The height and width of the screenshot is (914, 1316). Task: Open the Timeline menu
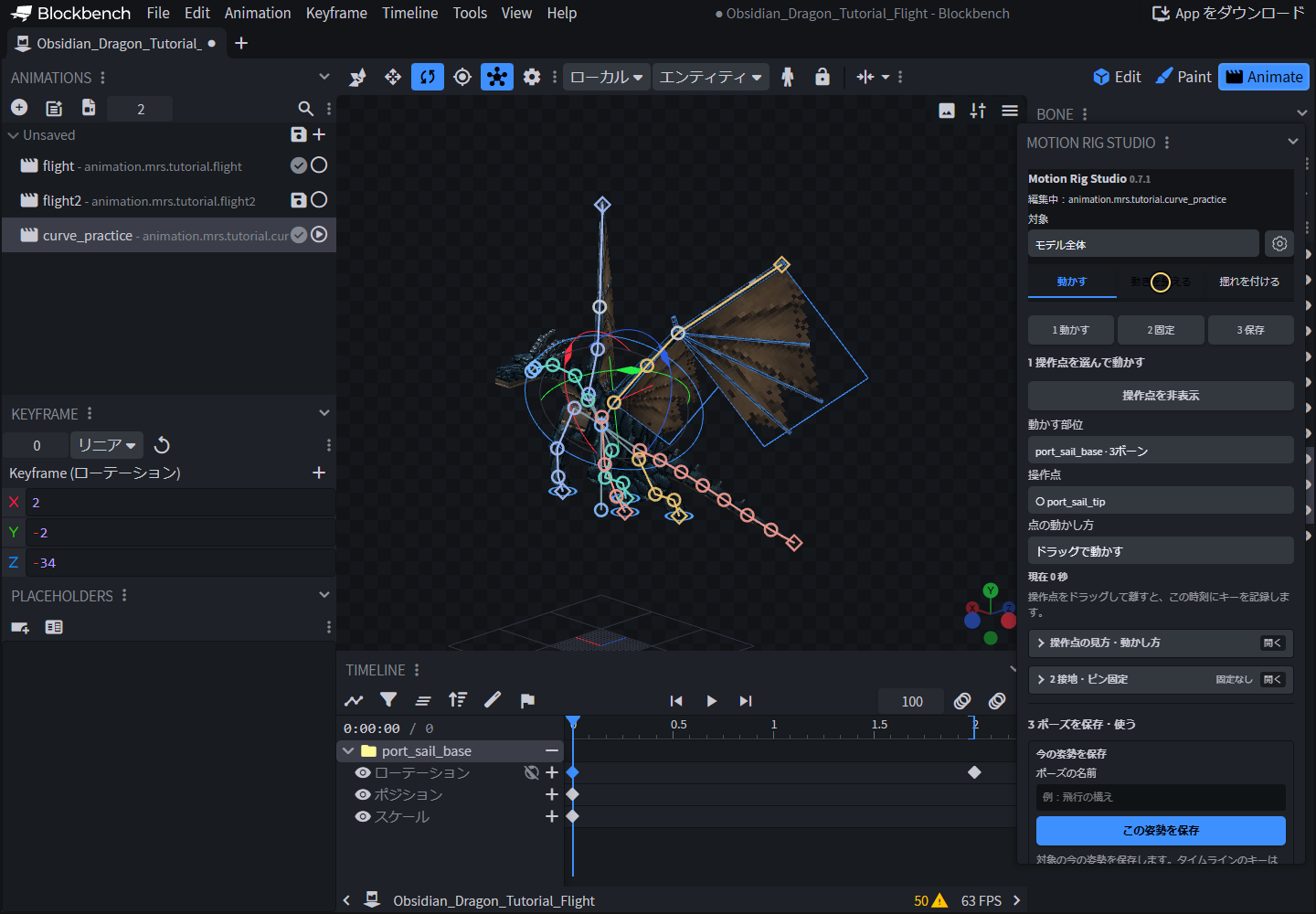410,13
